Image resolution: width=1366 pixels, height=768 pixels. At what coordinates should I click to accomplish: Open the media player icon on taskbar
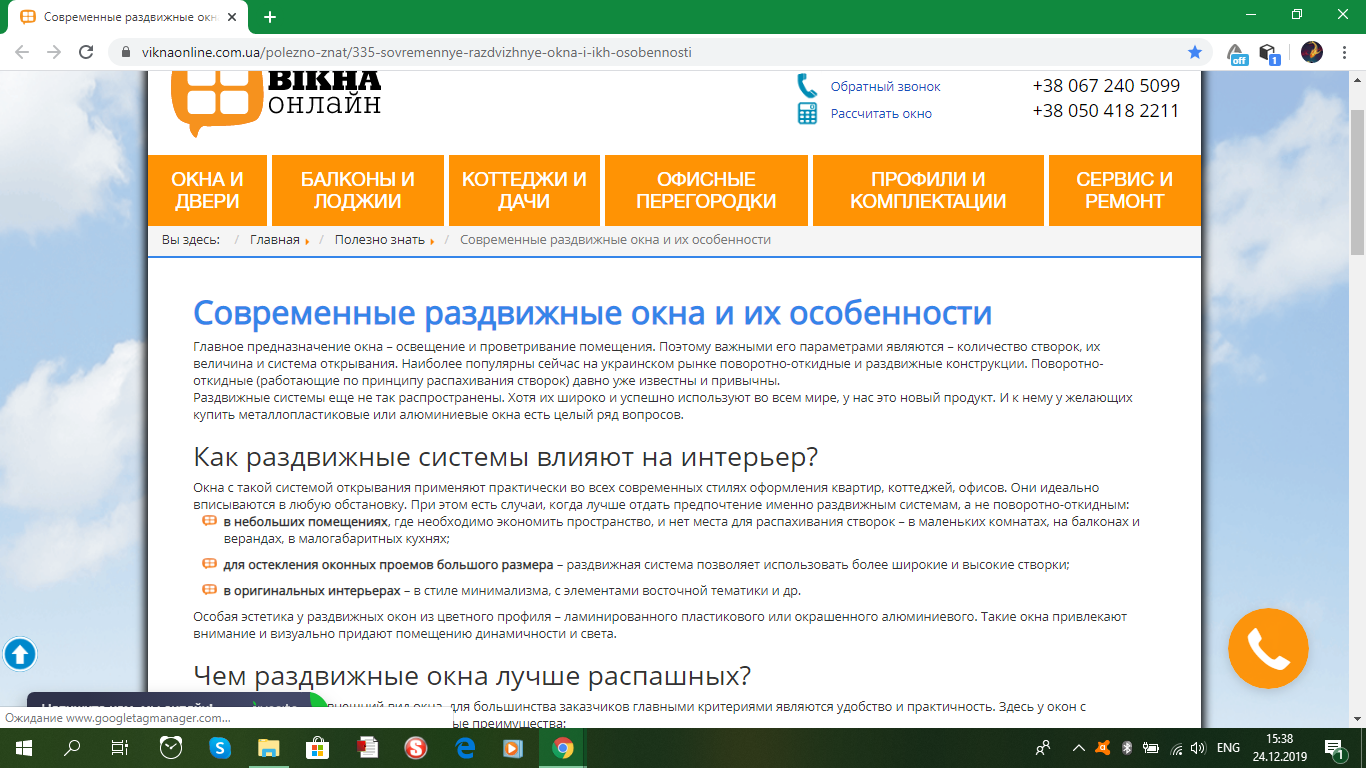(513, 747)
